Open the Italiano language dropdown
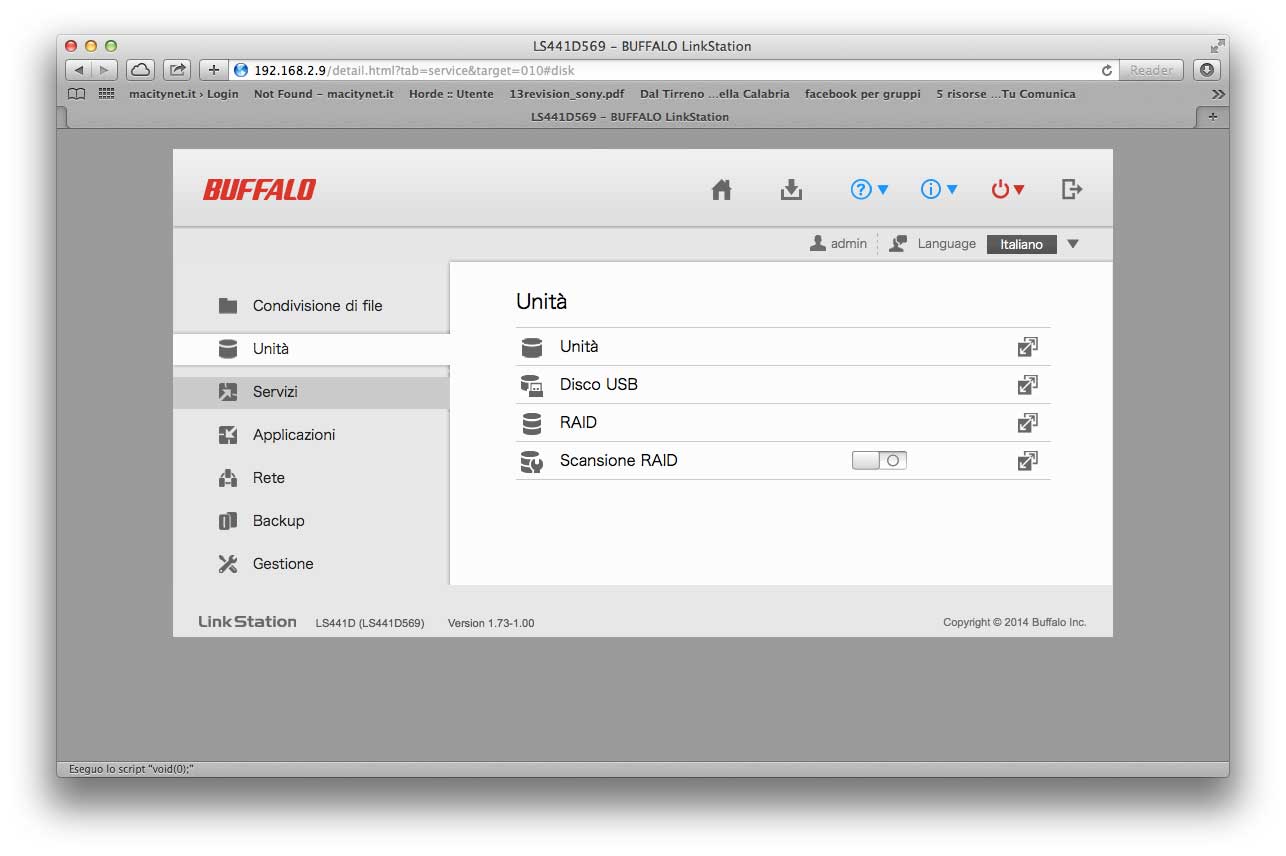 coord(1021,244)
